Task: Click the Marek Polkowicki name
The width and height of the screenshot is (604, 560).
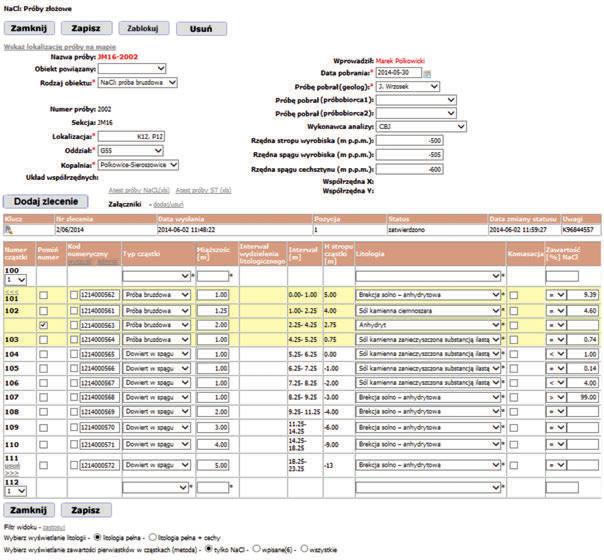Action: tap(400, 61)
